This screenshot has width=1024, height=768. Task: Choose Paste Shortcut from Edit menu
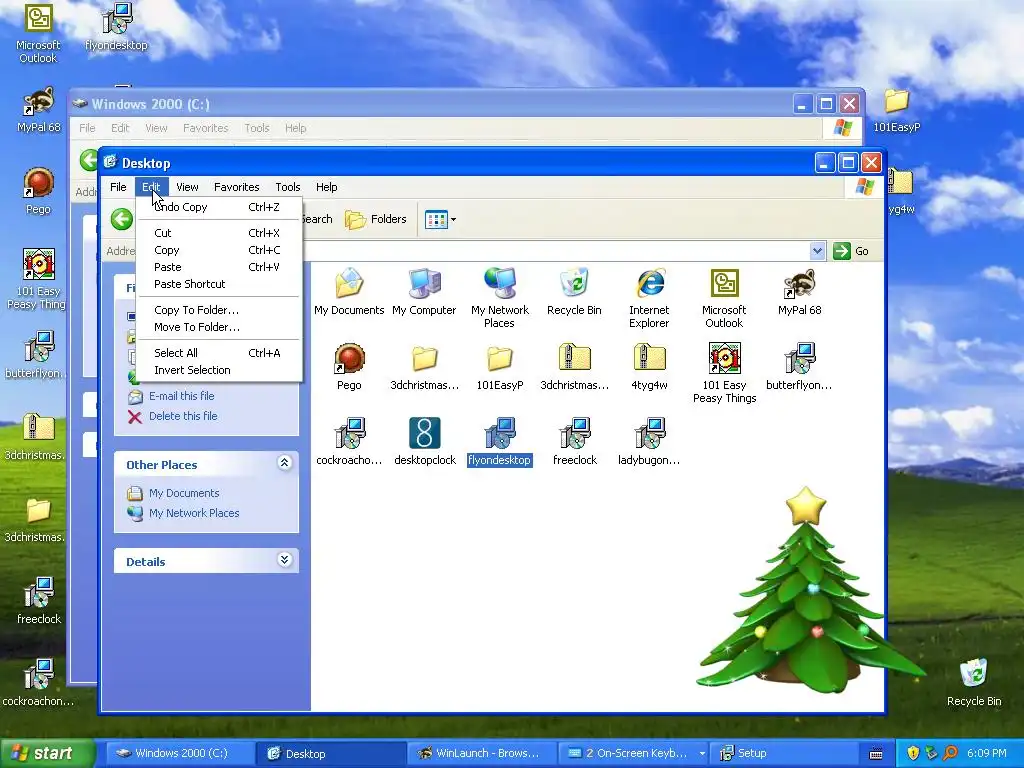point(219,284)
